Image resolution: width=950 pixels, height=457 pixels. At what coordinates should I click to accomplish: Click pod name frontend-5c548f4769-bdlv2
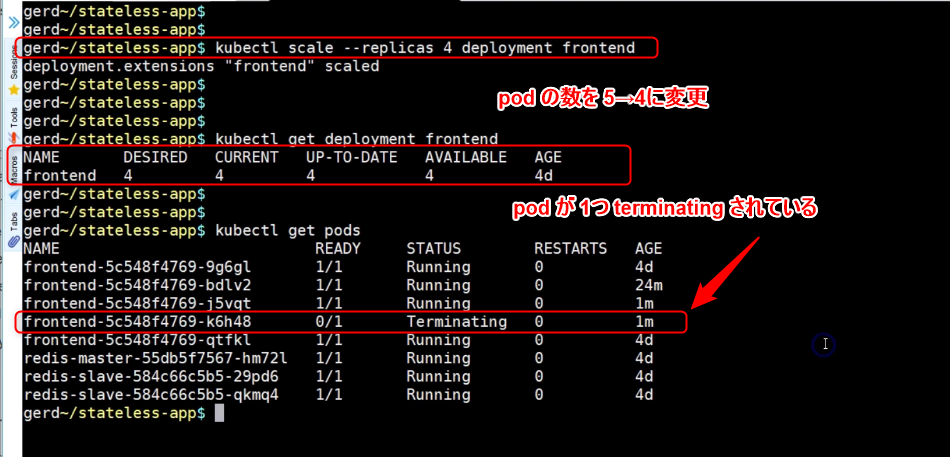point(137,285)
